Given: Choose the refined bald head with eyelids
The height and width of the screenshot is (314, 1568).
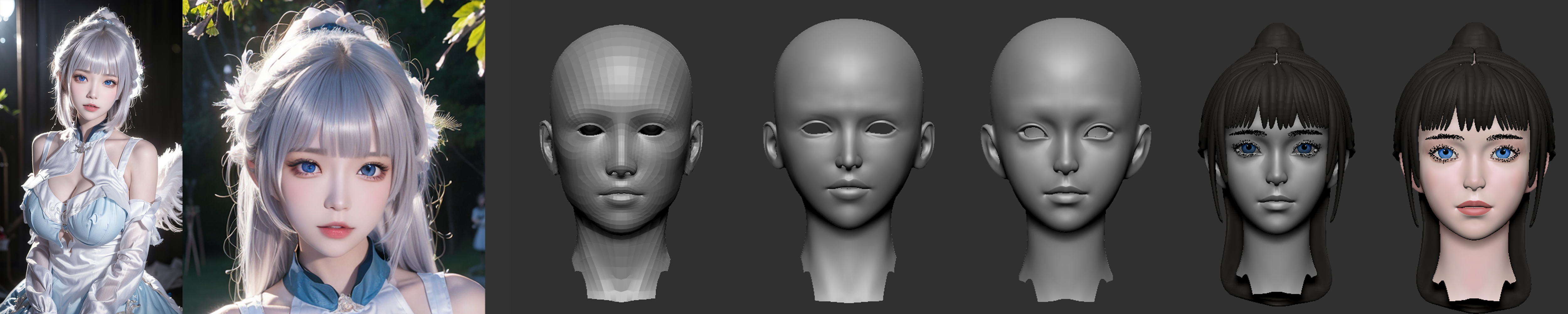Looking at the screenshot, I should click(1065, 160).
